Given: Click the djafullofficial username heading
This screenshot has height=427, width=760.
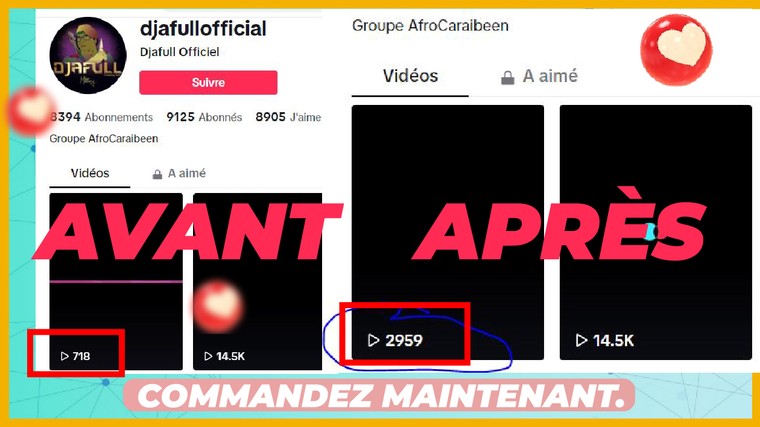Looking at the screenshot, I should point(203,29).
